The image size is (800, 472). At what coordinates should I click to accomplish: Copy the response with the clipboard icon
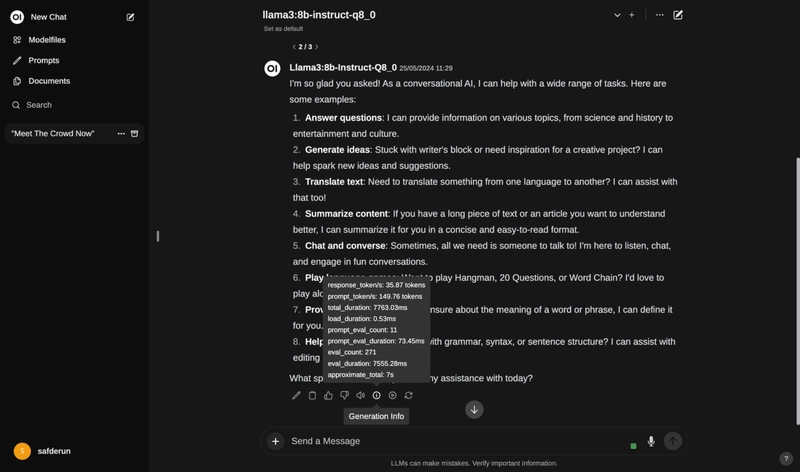click(312, 395)
